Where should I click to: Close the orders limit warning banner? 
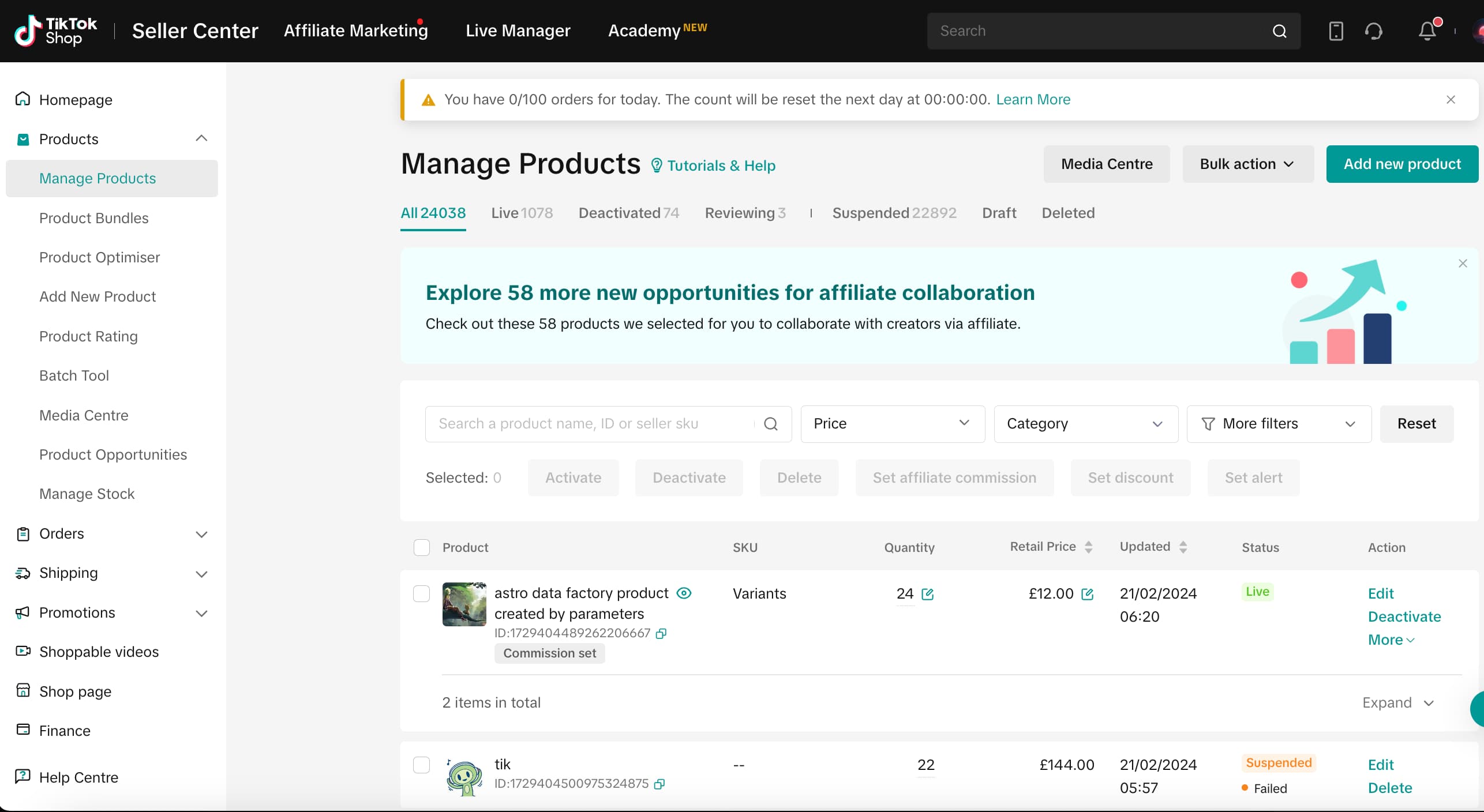pos(1451,100)
